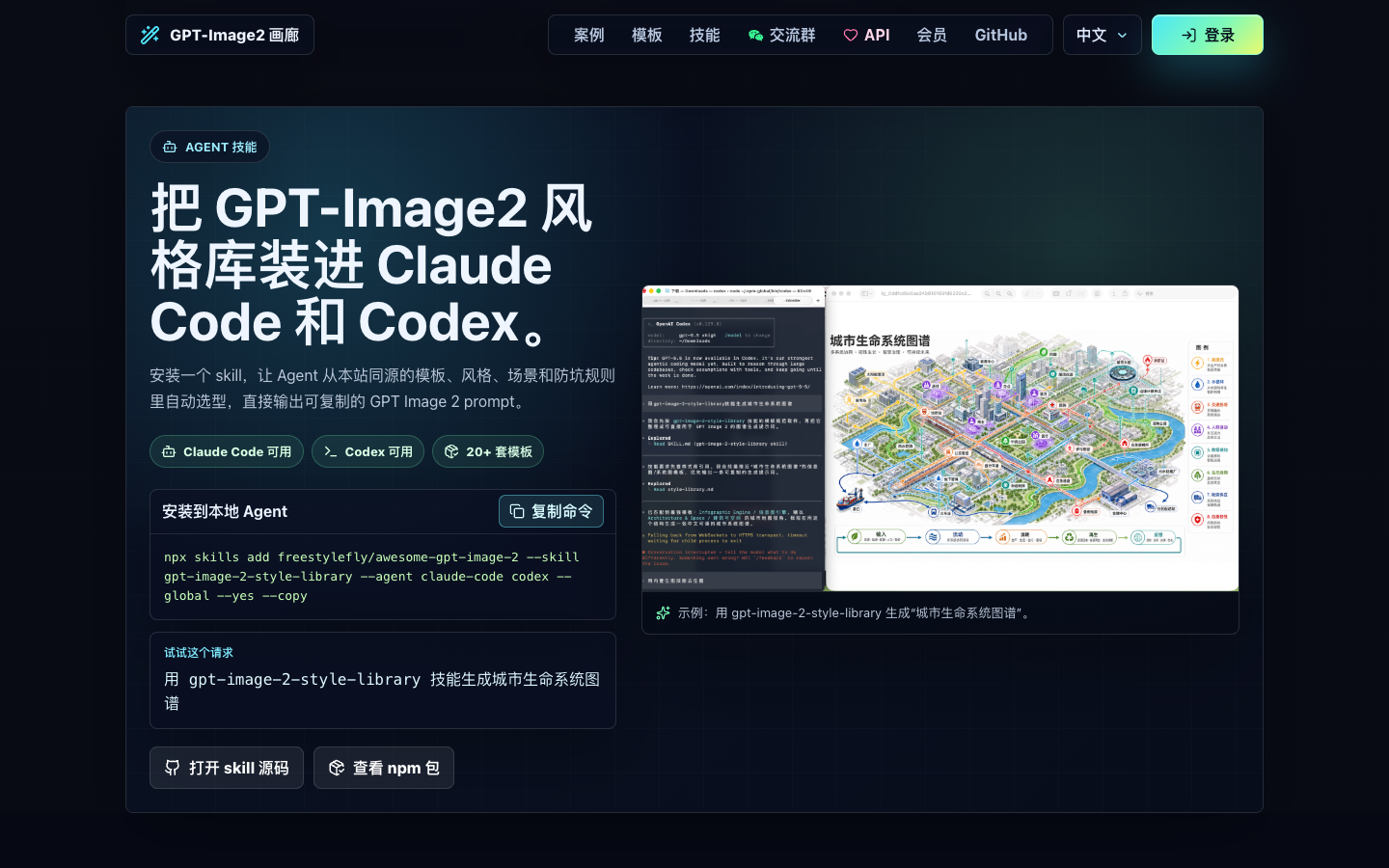Click the Claude Code 可用 chip
Viewport: 1389px width, 868px height.
[227, 451]
